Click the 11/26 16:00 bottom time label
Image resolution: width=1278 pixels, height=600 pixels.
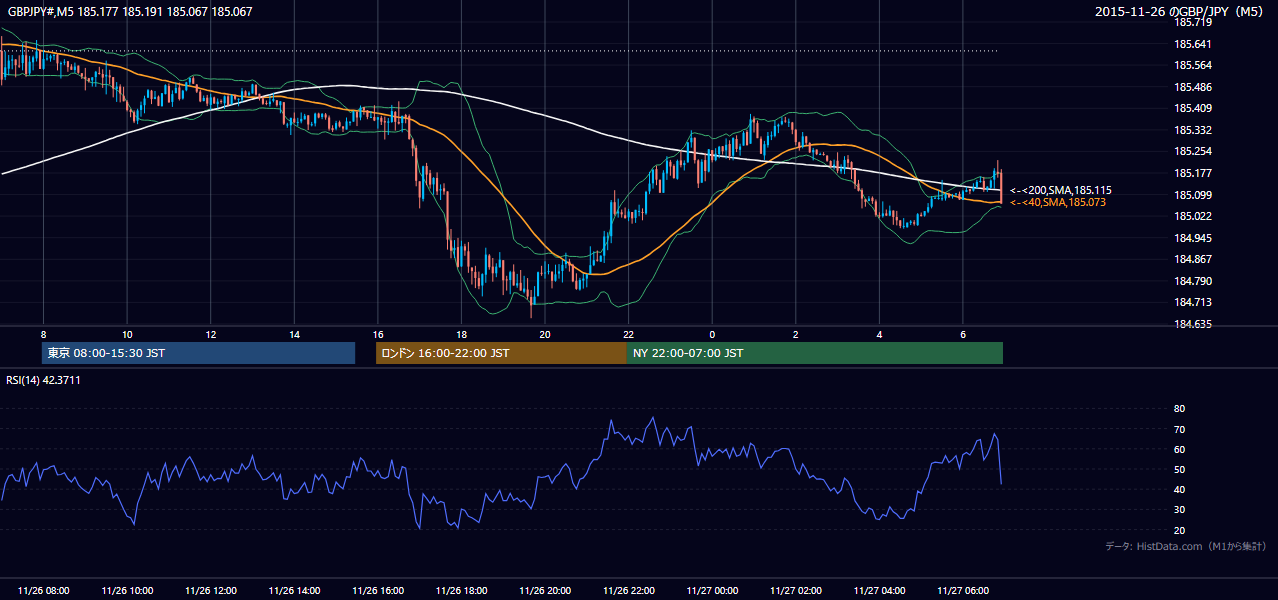click(x=378, y=591)
